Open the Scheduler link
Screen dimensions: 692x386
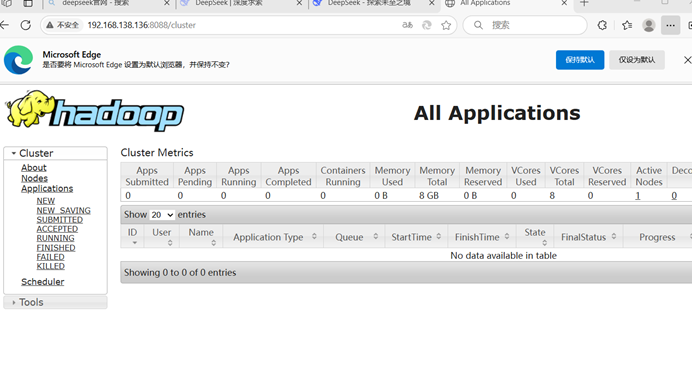click(x=42, y=281)
